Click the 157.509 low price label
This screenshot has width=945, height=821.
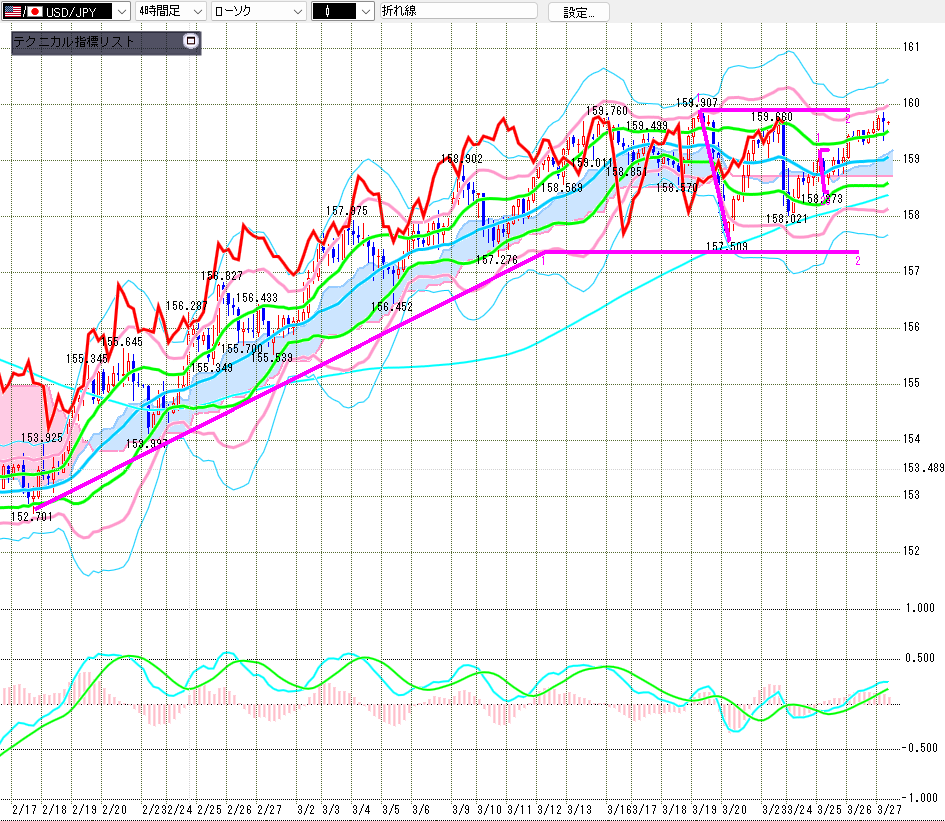727,246
